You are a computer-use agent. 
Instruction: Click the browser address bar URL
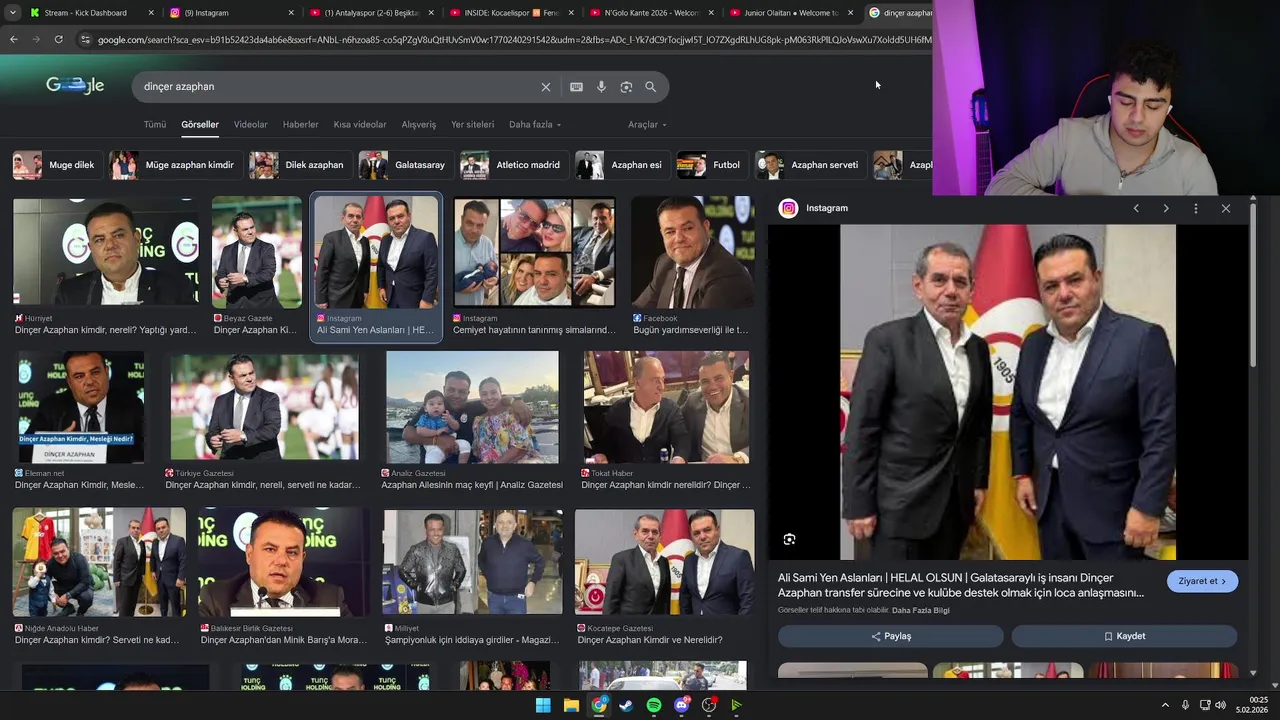click(515, 39)
